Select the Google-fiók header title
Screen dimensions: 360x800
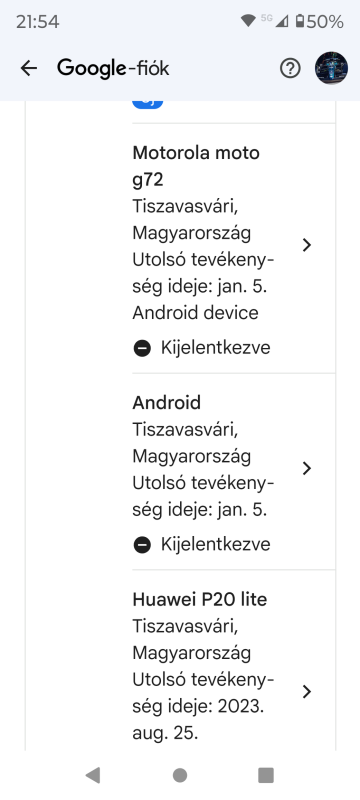[113, 68]
